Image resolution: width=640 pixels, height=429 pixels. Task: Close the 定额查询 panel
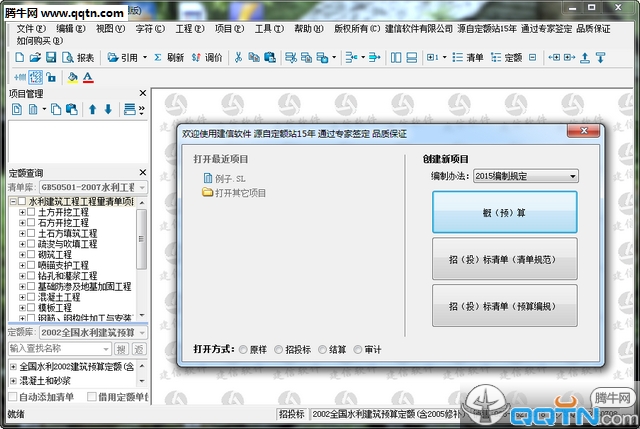[x=142, y=172]
